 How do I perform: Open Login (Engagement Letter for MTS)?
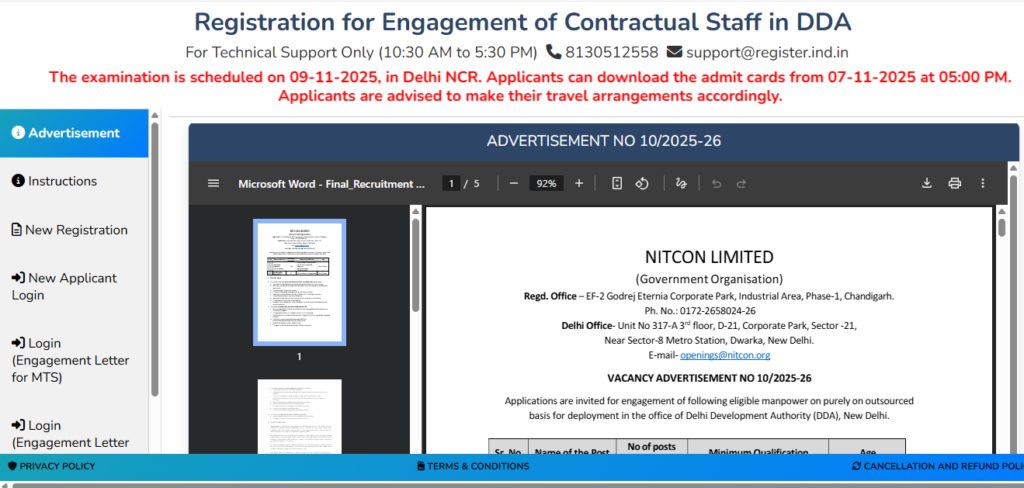click(x=74, y=360)
